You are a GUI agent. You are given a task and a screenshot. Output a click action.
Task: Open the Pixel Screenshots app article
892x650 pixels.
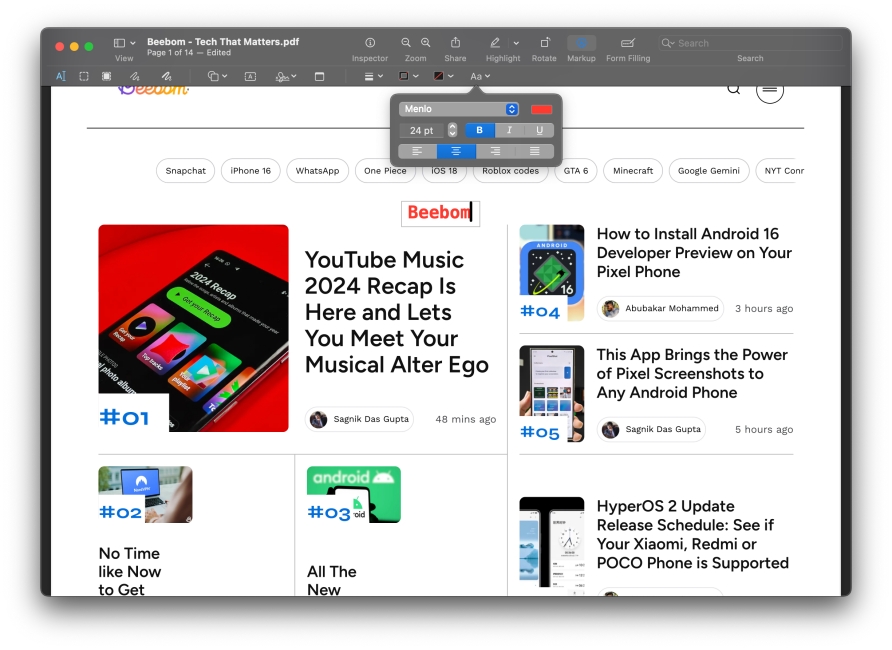point(692,374)
